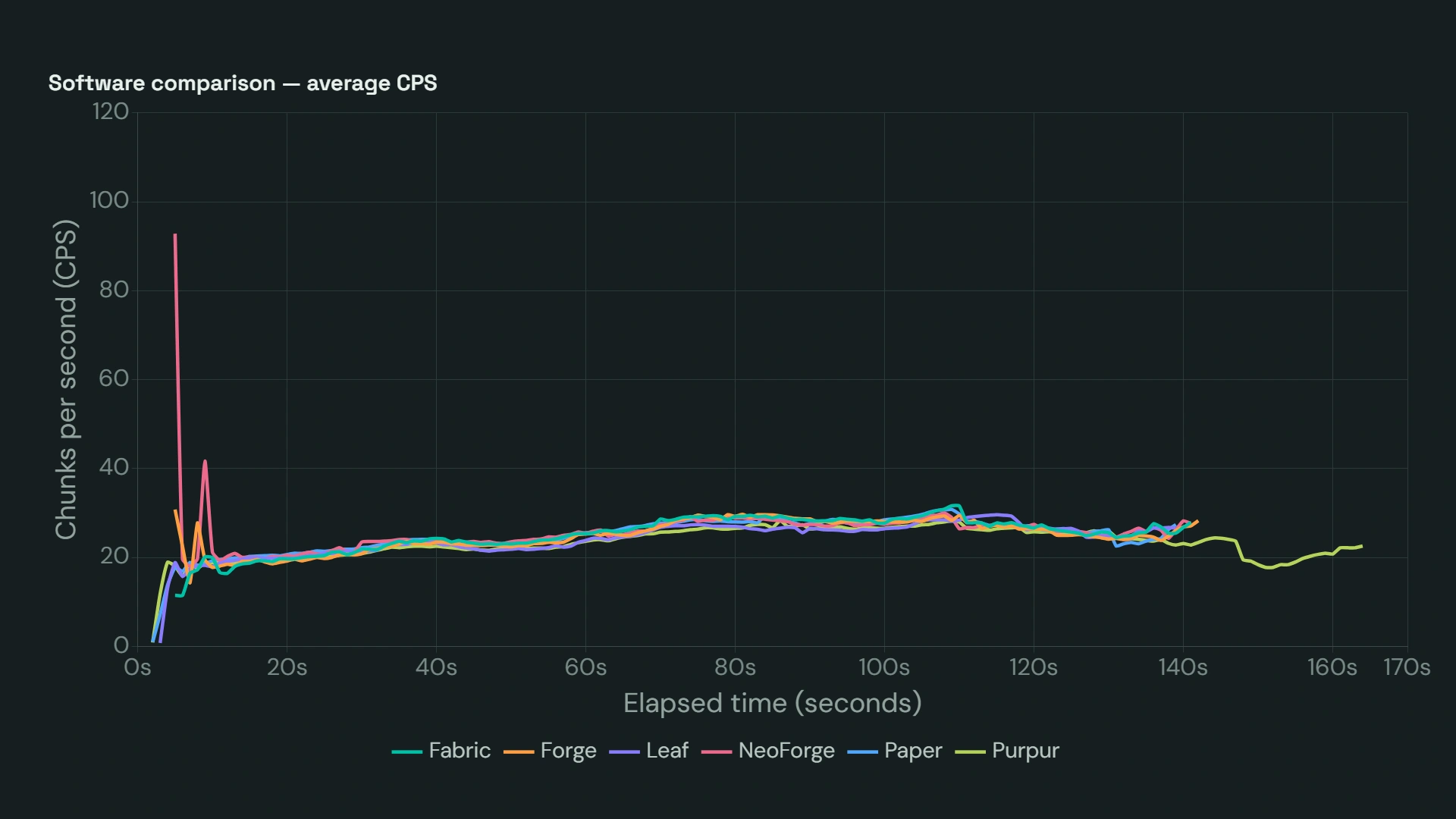The image size is (1456, 819).
Task: Toggle the Paper series in the legend
Action: [895, 751]
